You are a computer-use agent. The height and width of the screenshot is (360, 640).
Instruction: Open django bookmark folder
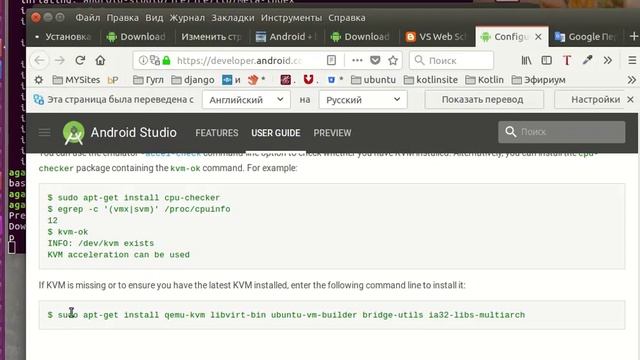193,80
